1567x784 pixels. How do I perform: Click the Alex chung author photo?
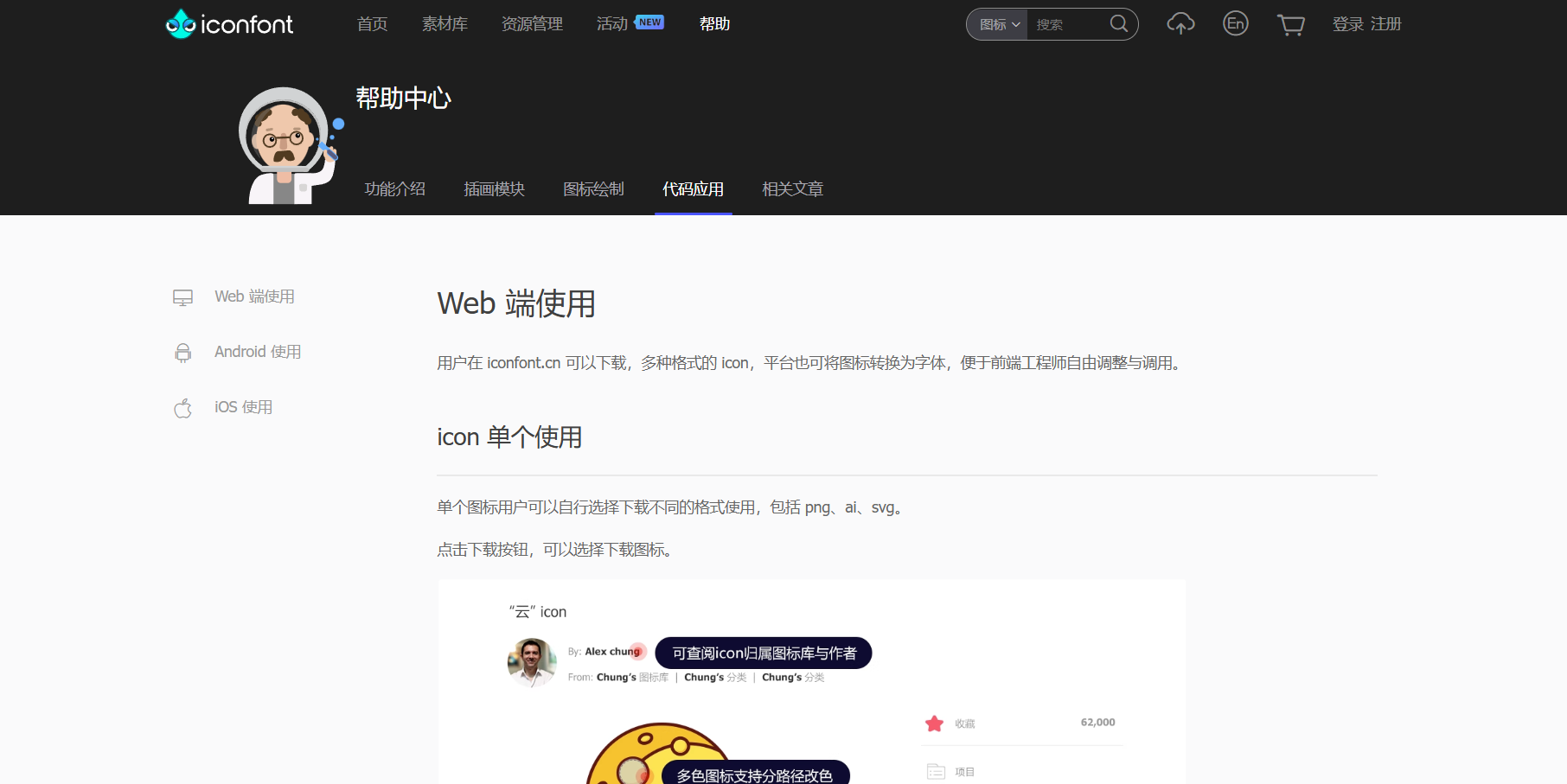click(532, 662)
